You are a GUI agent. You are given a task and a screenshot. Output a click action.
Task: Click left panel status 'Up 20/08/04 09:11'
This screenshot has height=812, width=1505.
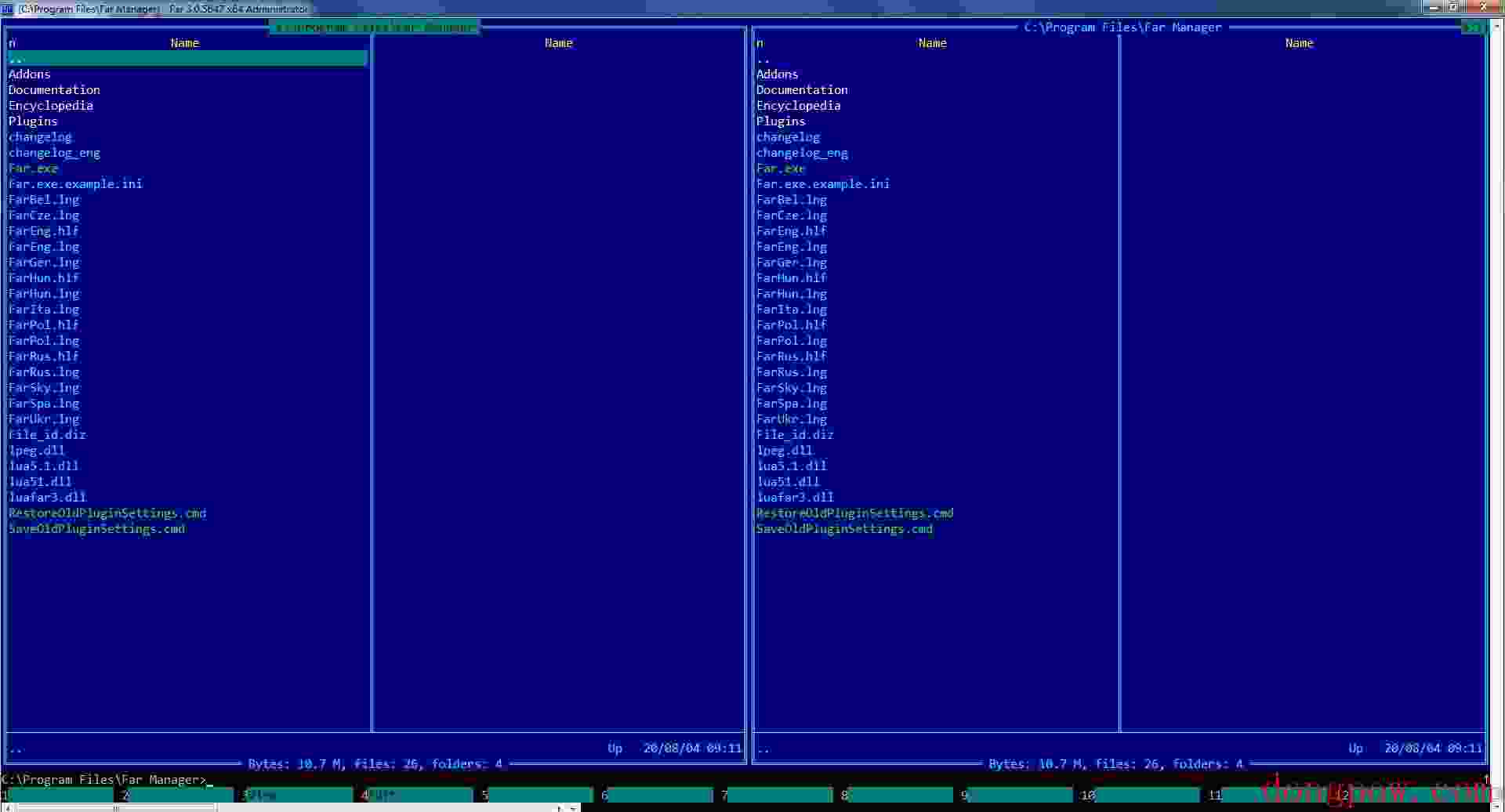tap(674, 749)
